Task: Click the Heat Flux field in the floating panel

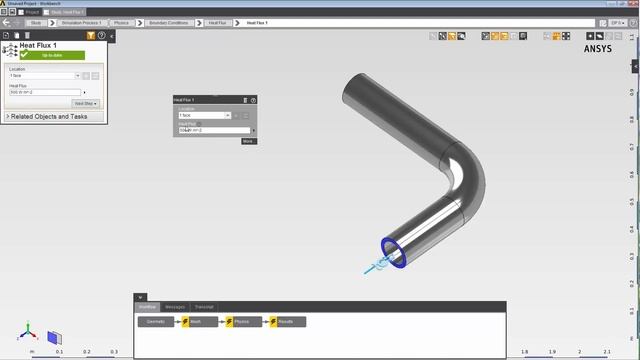Action: click(214, 130)
